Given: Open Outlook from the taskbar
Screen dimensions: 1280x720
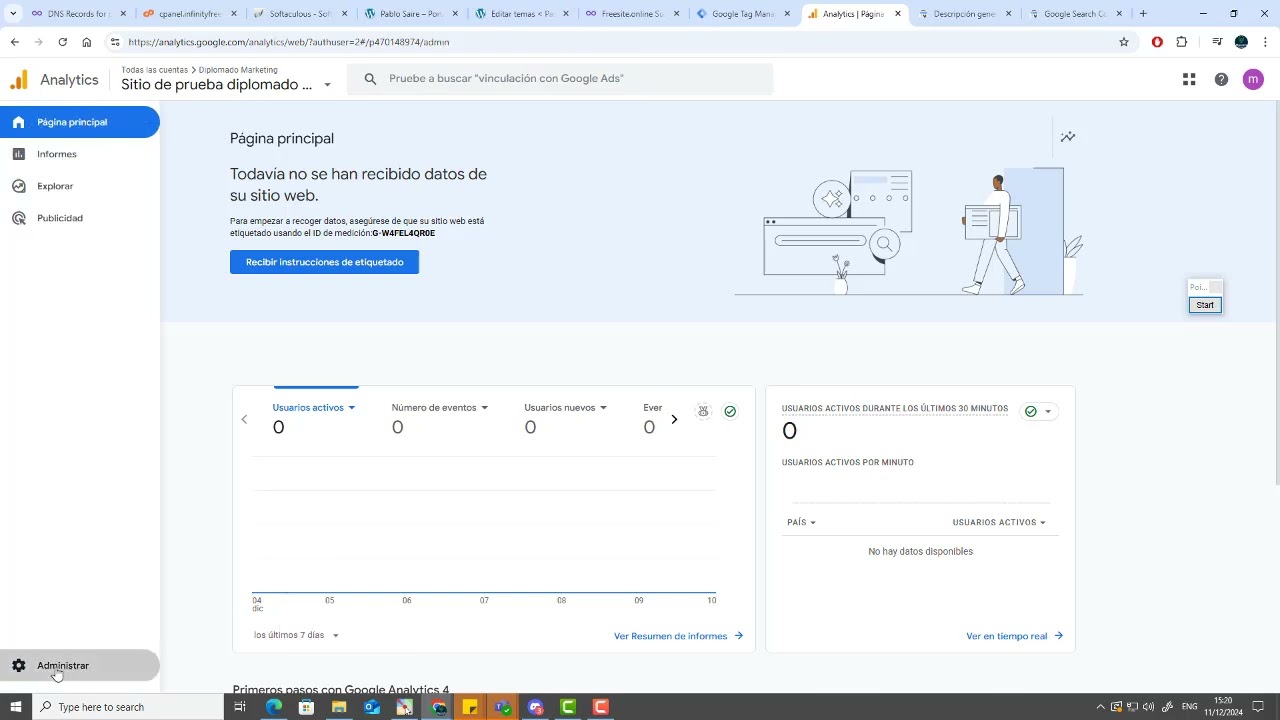Looking at the screenshot, I should coord(372,707).
